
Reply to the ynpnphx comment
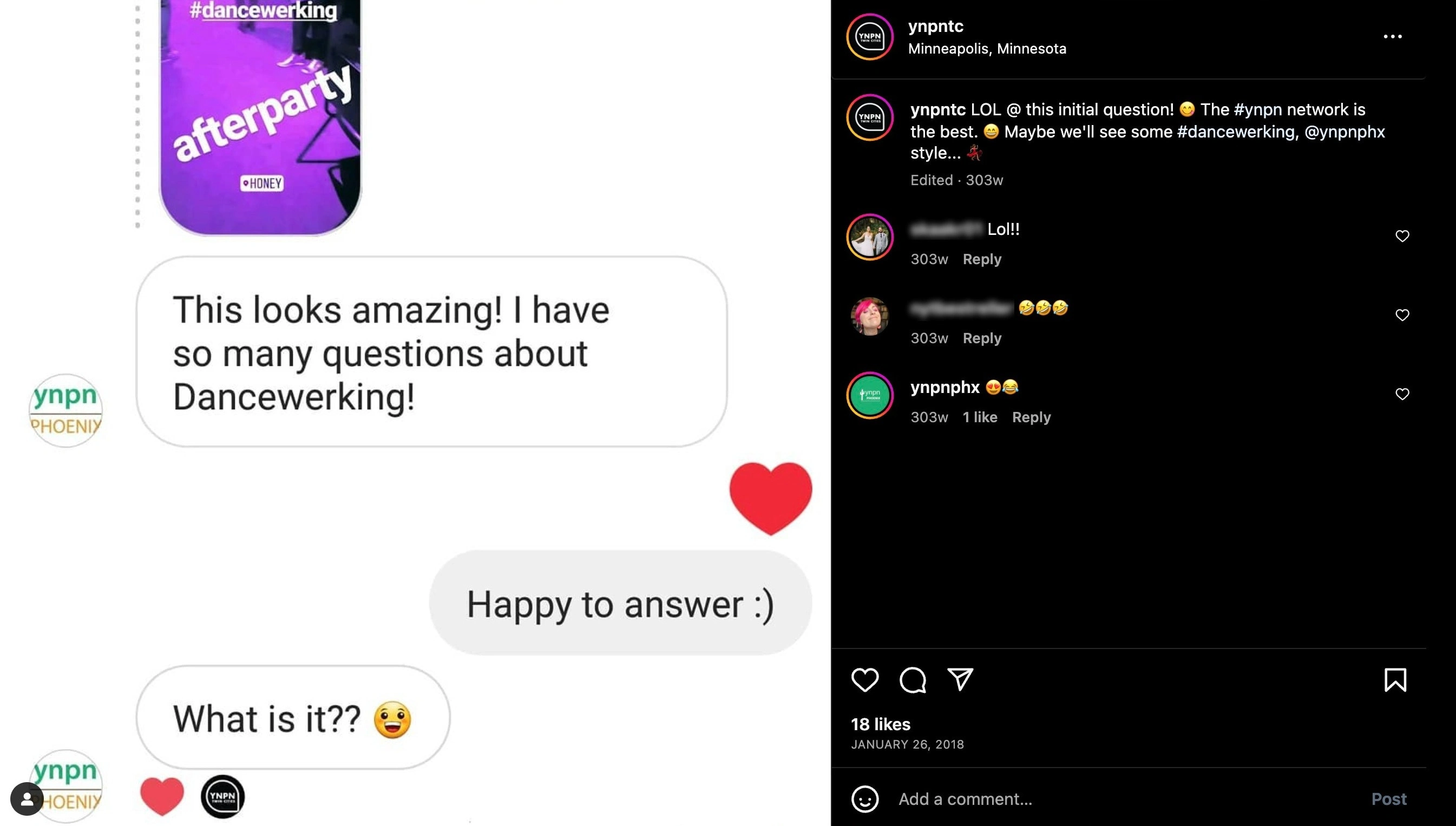pyautogui.click(x=1031, y=417)
